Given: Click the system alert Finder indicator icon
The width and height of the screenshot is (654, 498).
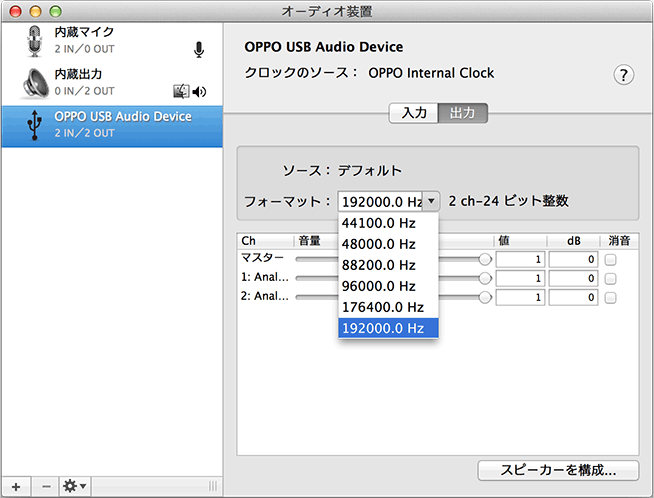Looking at the screenshot, I should (x=181, y=91).
